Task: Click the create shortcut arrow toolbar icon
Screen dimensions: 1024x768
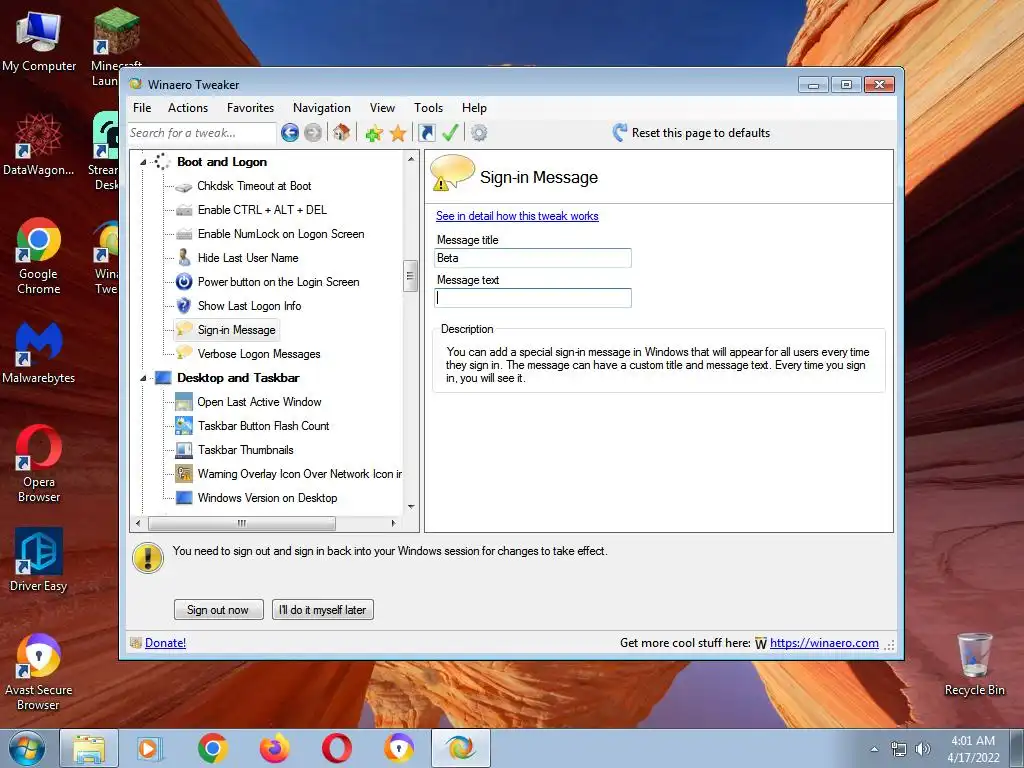Action: click(x=426, y=133)
